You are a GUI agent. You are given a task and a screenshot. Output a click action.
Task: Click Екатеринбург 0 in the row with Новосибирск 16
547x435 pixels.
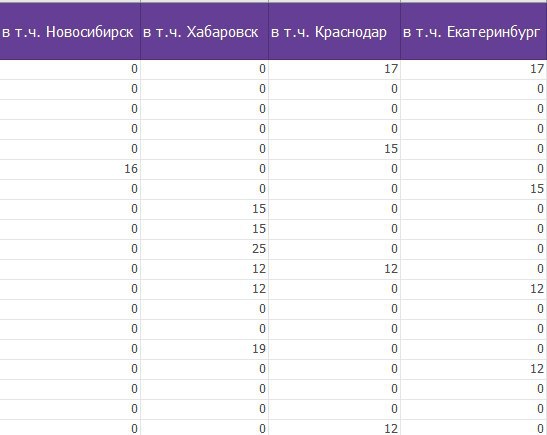point(474,170)
